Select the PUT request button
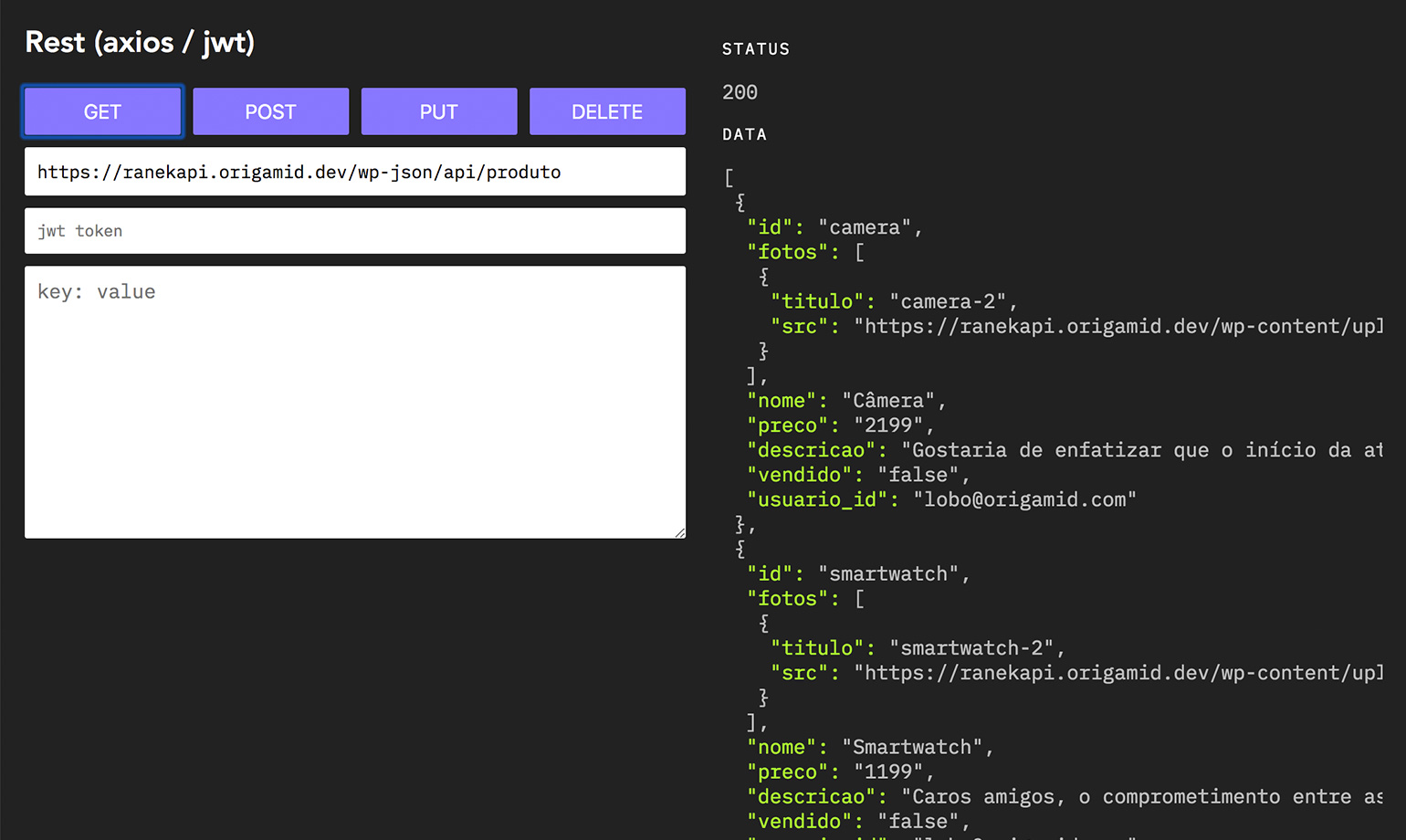The width and height of the screenshot is (1406, 840). point(439,111)
